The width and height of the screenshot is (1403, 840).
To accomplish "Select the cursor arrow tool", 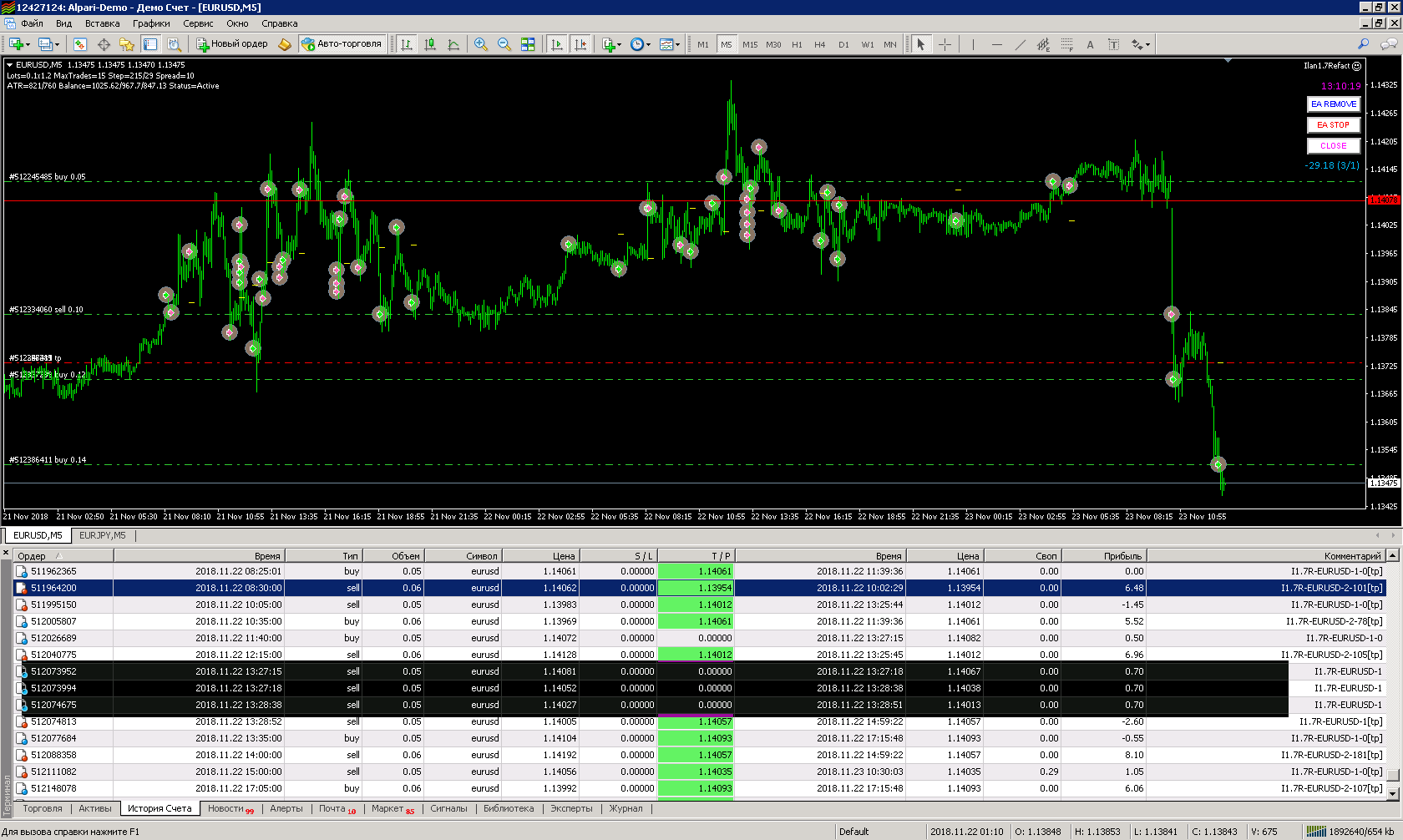I will point(920,44).
